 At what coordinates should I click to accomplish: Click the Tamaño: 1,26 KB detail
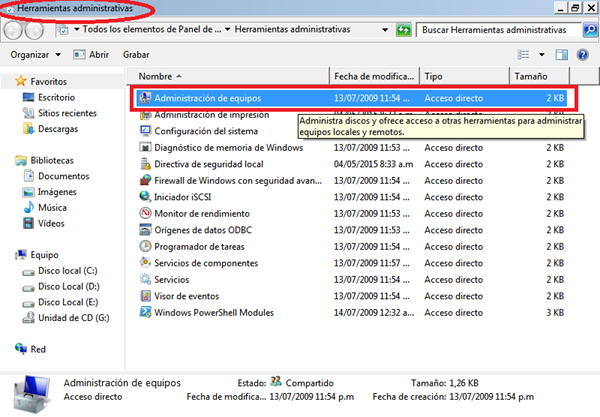click(x=445, y=383)
